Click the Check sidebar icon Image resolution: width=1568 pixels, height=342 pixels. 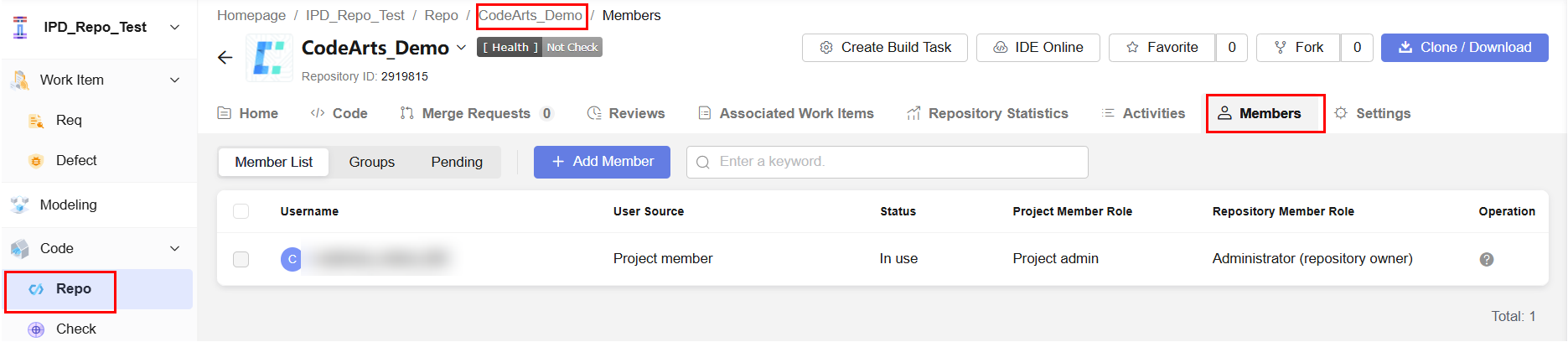36,329
